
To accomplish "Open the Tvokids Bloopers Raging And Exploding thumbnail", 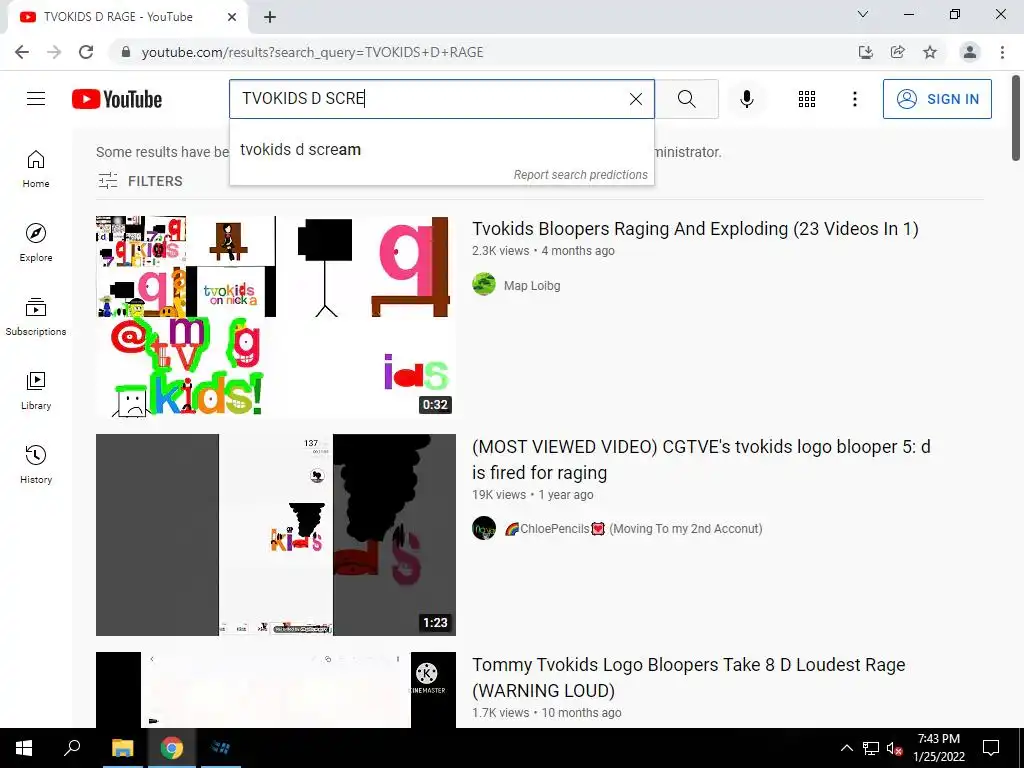I will point(276,317).
